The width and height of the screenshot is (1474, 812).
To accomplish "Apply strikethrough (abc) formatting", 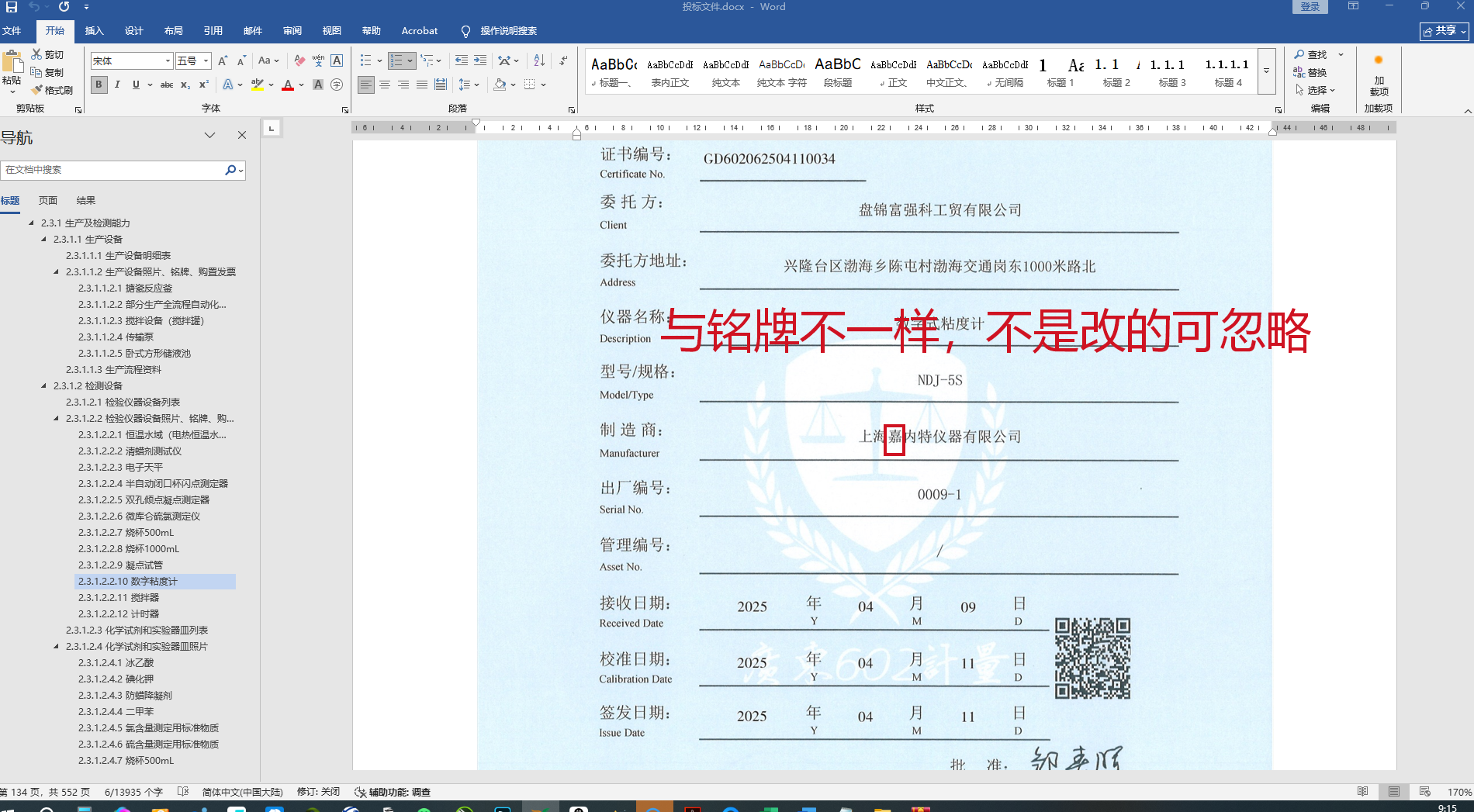I will [167, 85].
